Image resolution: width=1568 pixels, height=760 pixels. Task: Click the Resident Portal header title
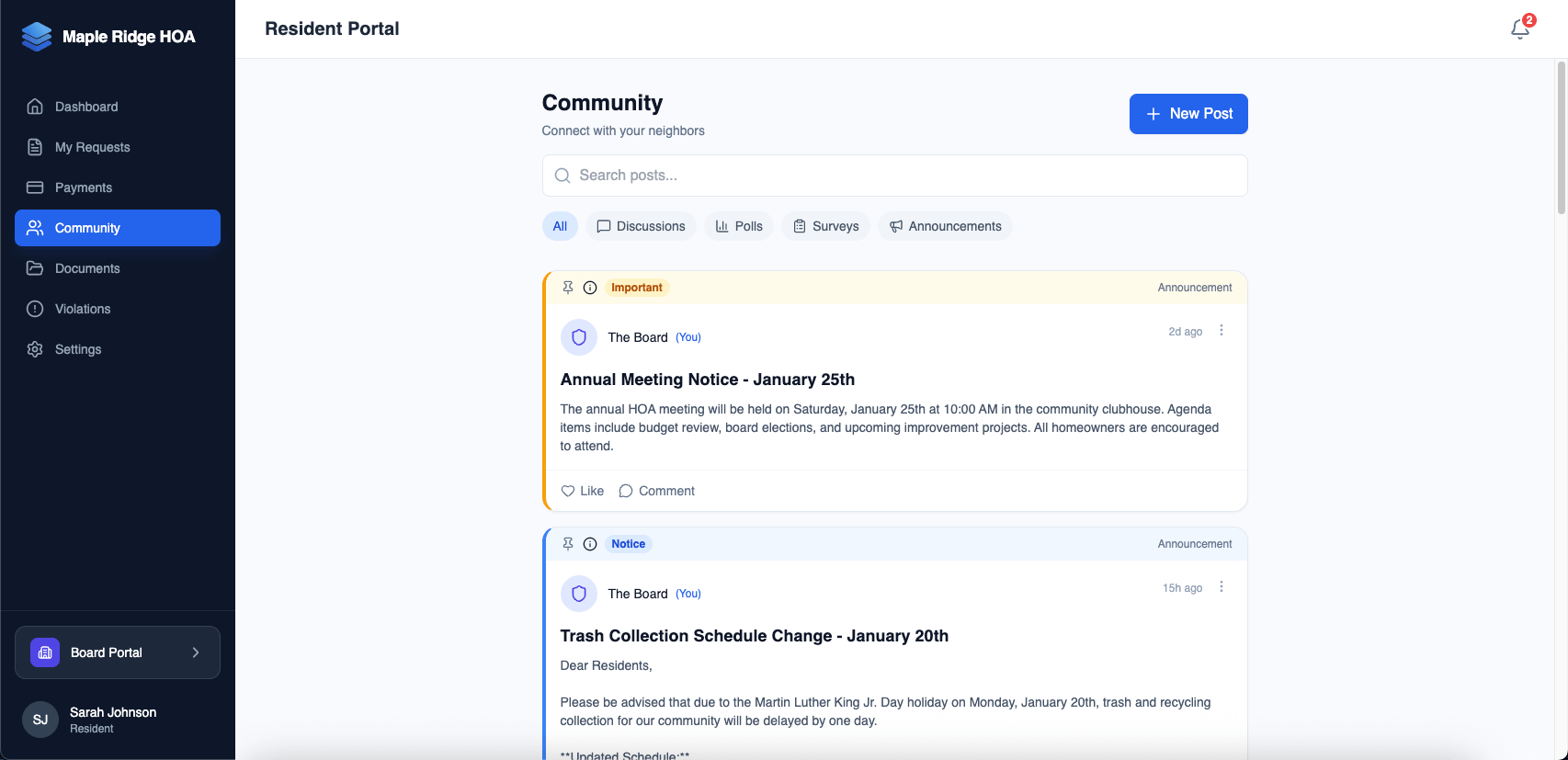click(332, 28)
